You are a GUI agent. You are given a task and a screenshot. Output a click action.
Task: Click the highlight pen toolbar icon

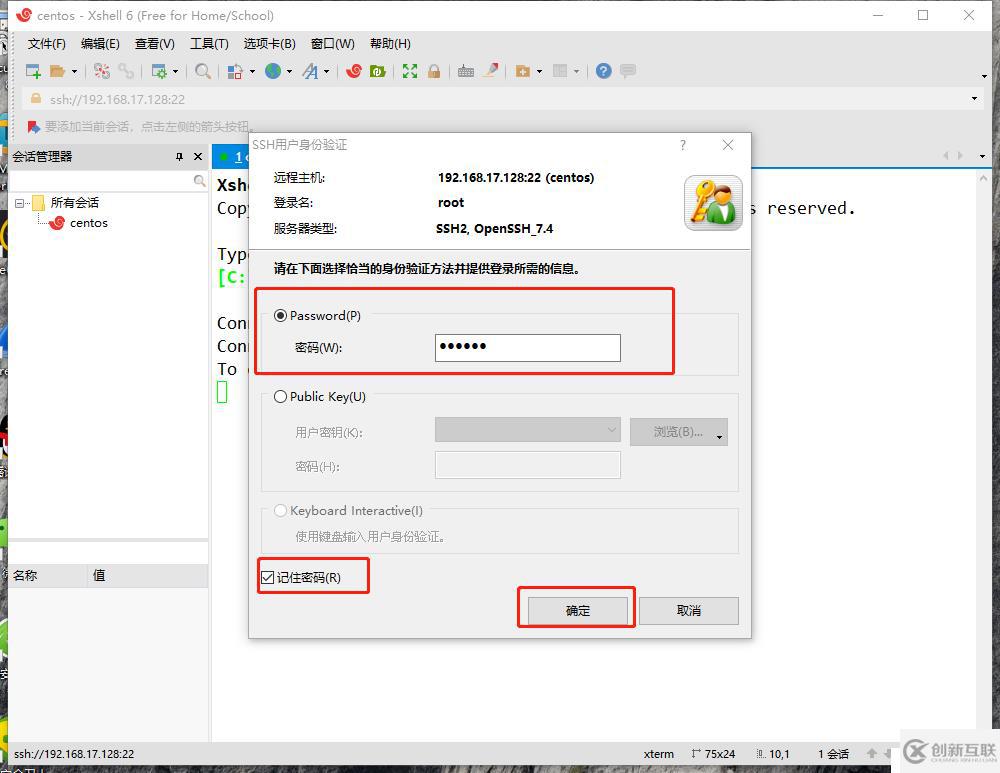tap(490, 70)
